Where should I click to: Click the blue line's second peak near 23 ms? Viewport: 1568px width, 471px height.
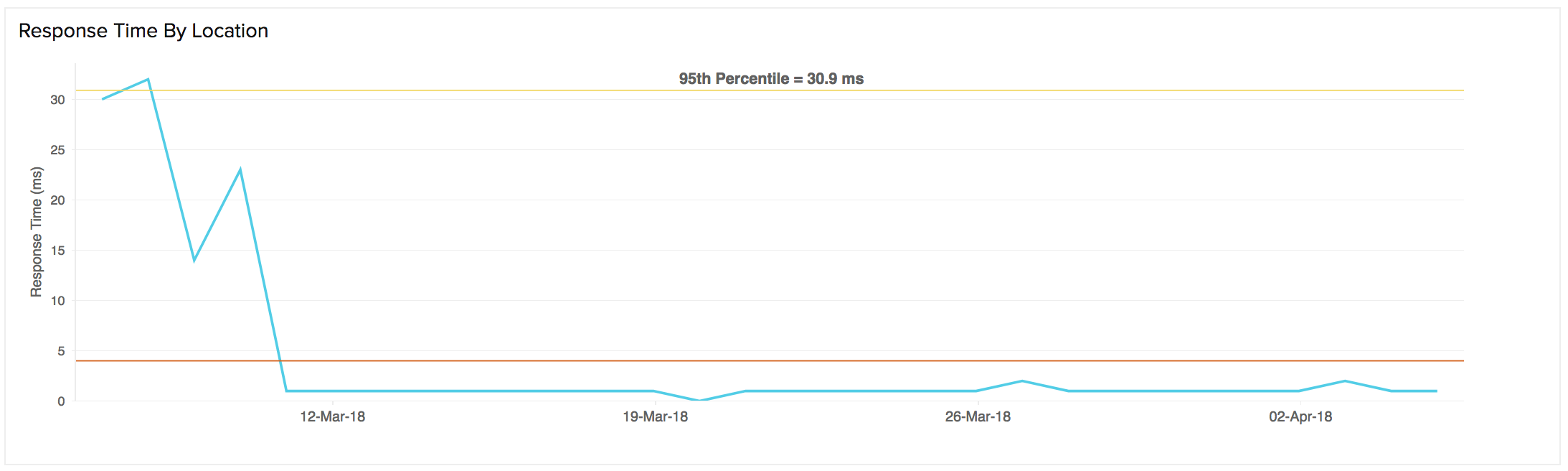240,170
